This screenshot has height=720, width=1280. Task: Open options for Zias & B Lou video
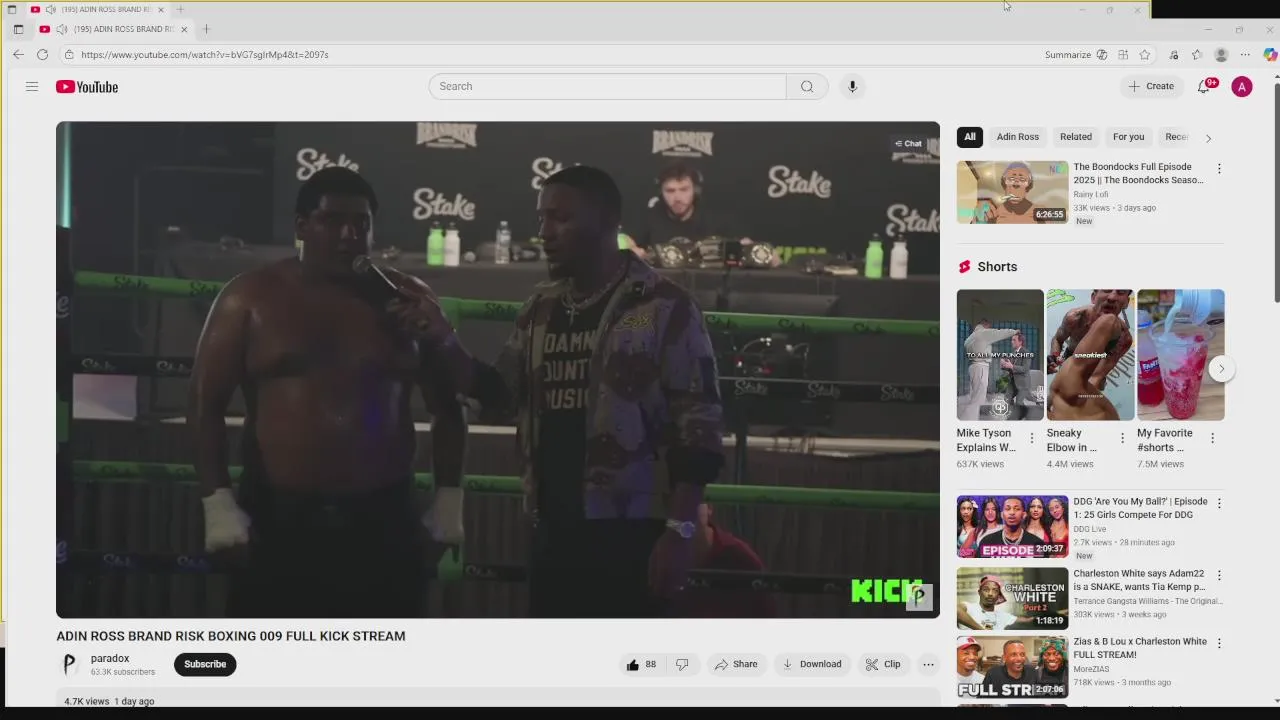(1219, 643)
